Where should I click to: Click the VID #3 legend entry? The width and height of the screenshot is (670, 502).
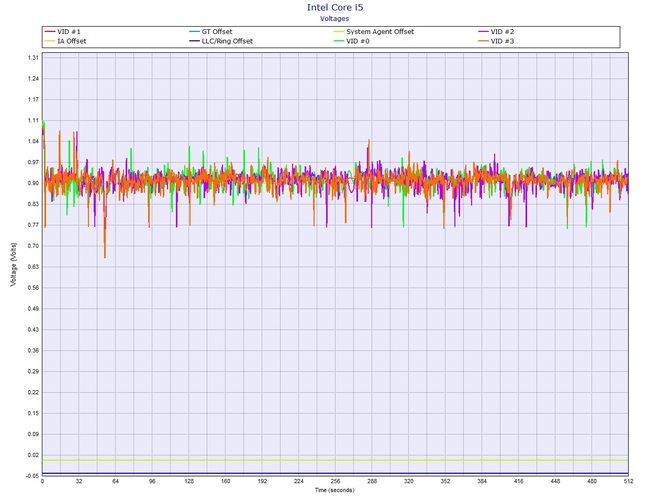pyautogui.click(x=496, y=41)
